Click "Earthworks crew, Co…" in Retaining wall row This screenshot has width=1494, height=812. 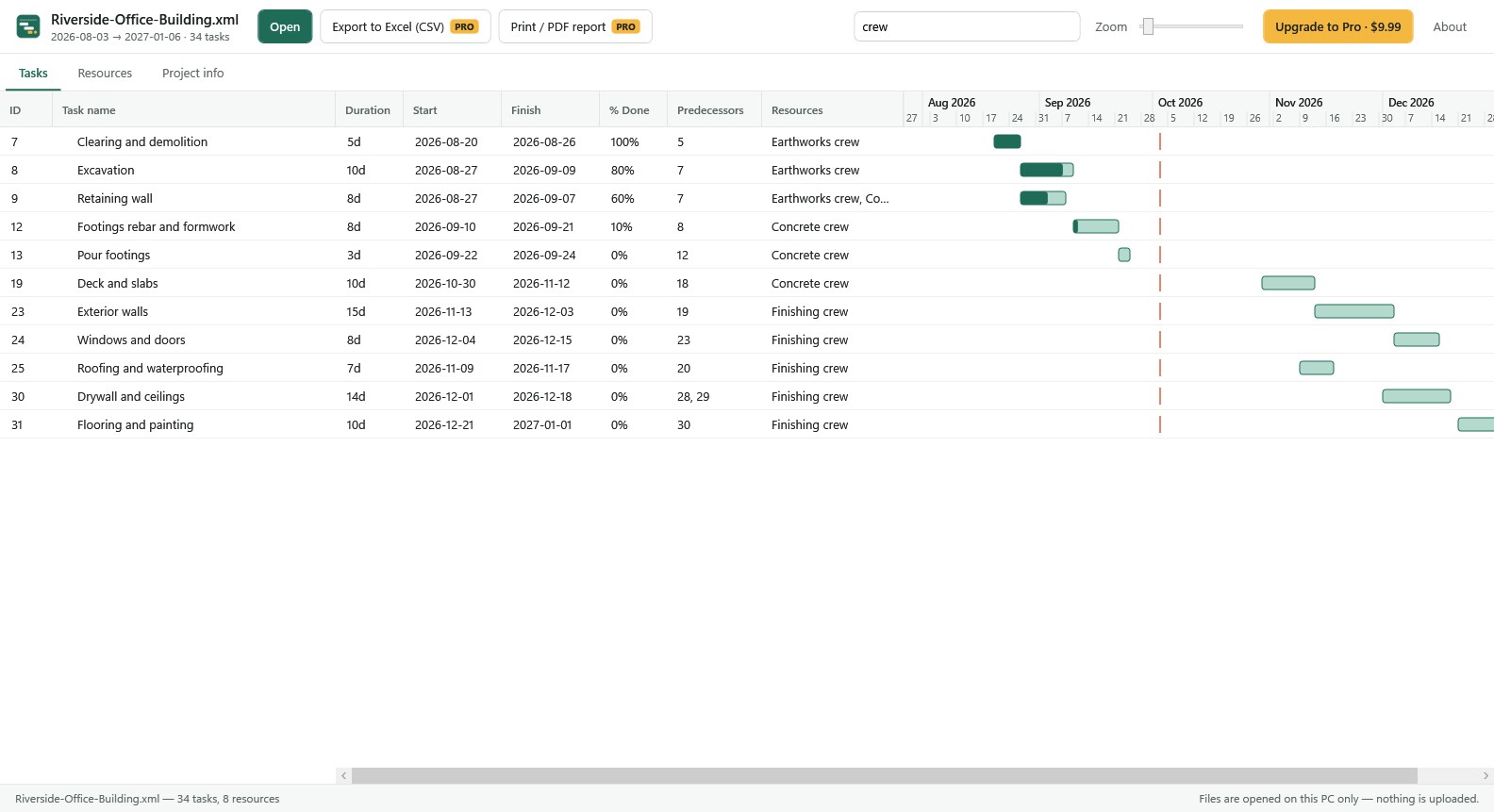pos(830,198)
